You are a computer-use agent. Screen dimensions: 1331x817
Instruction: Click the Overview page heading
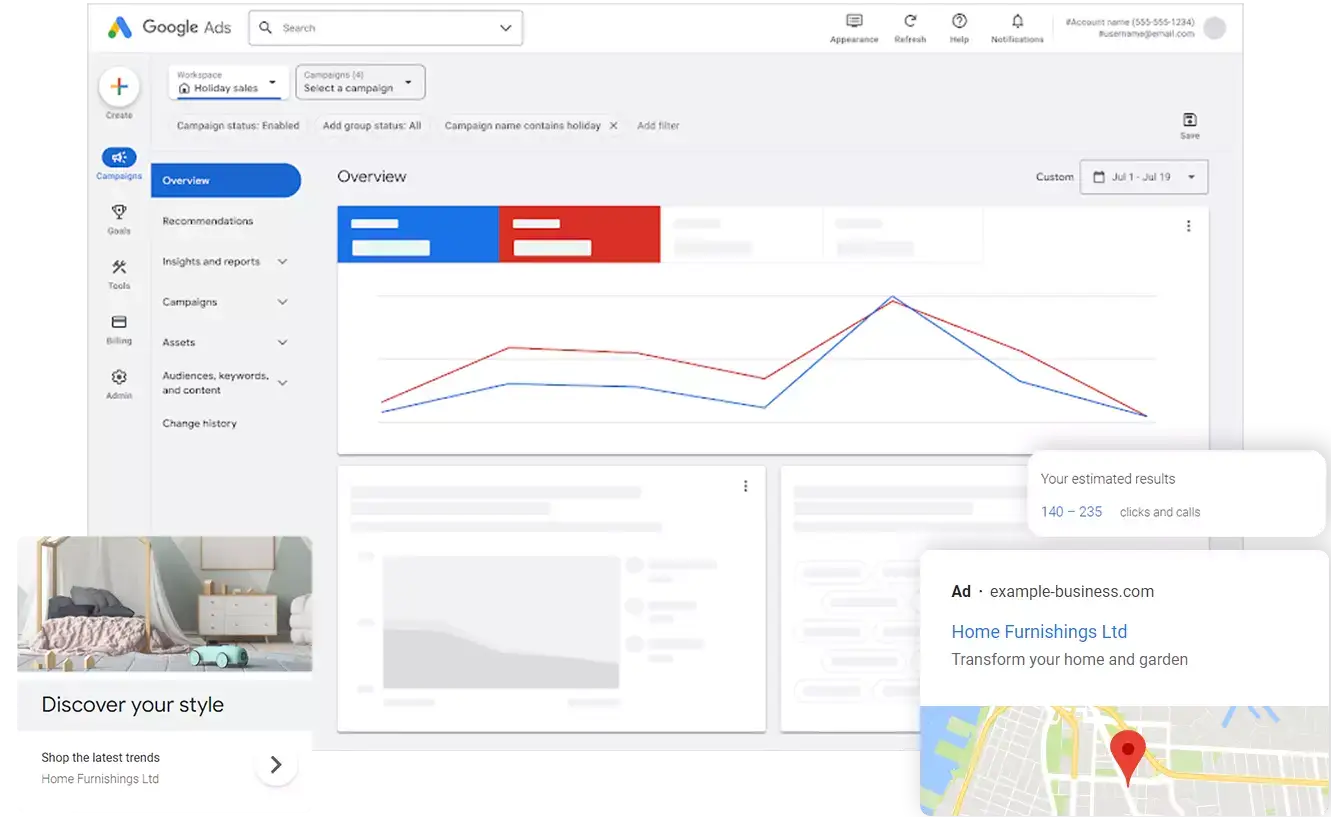372,177
